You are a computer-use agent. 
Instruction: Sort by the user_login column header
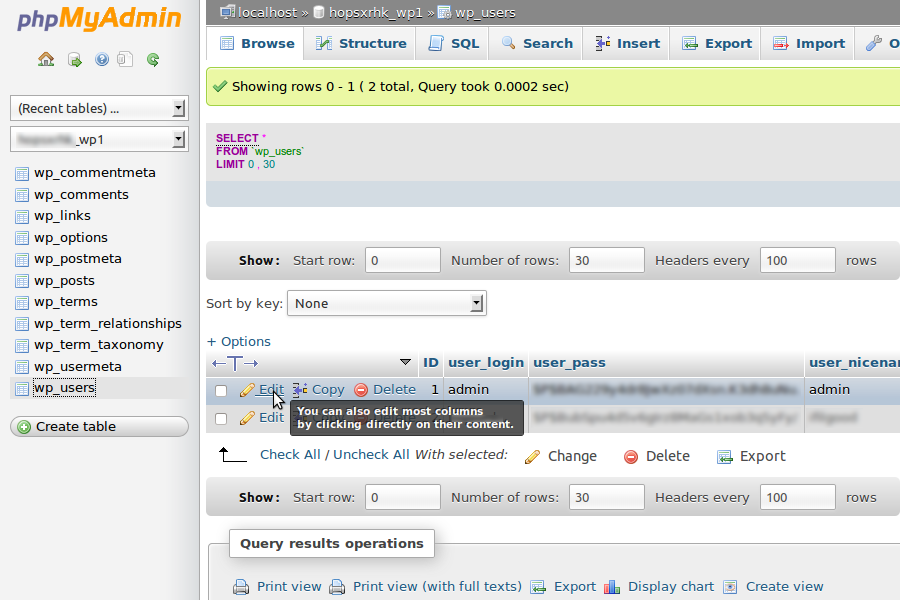(x=486, y=363)
